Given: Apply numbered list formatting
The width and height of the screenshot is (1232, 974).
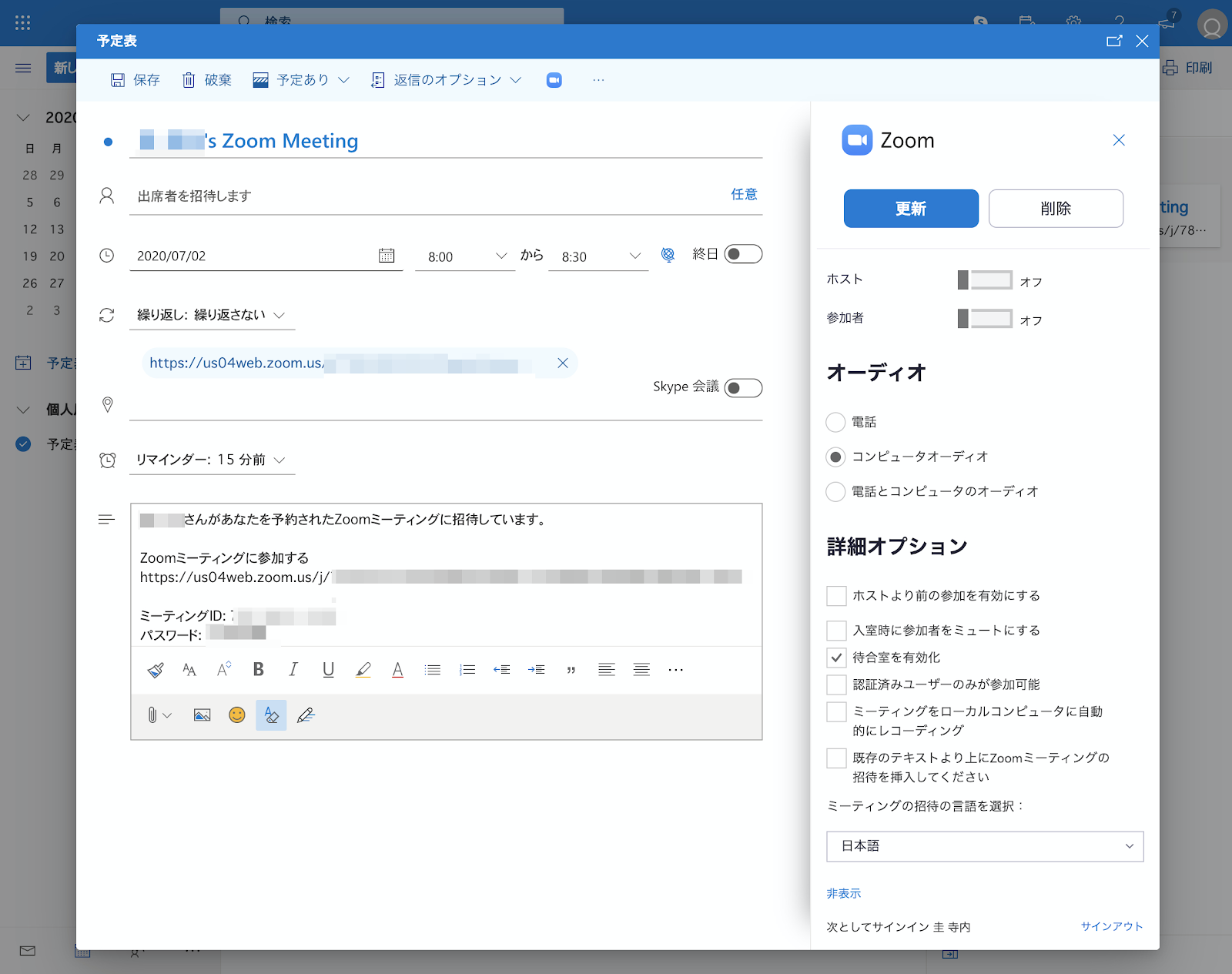Looking at the screenshot, I should tap(467, 670).
